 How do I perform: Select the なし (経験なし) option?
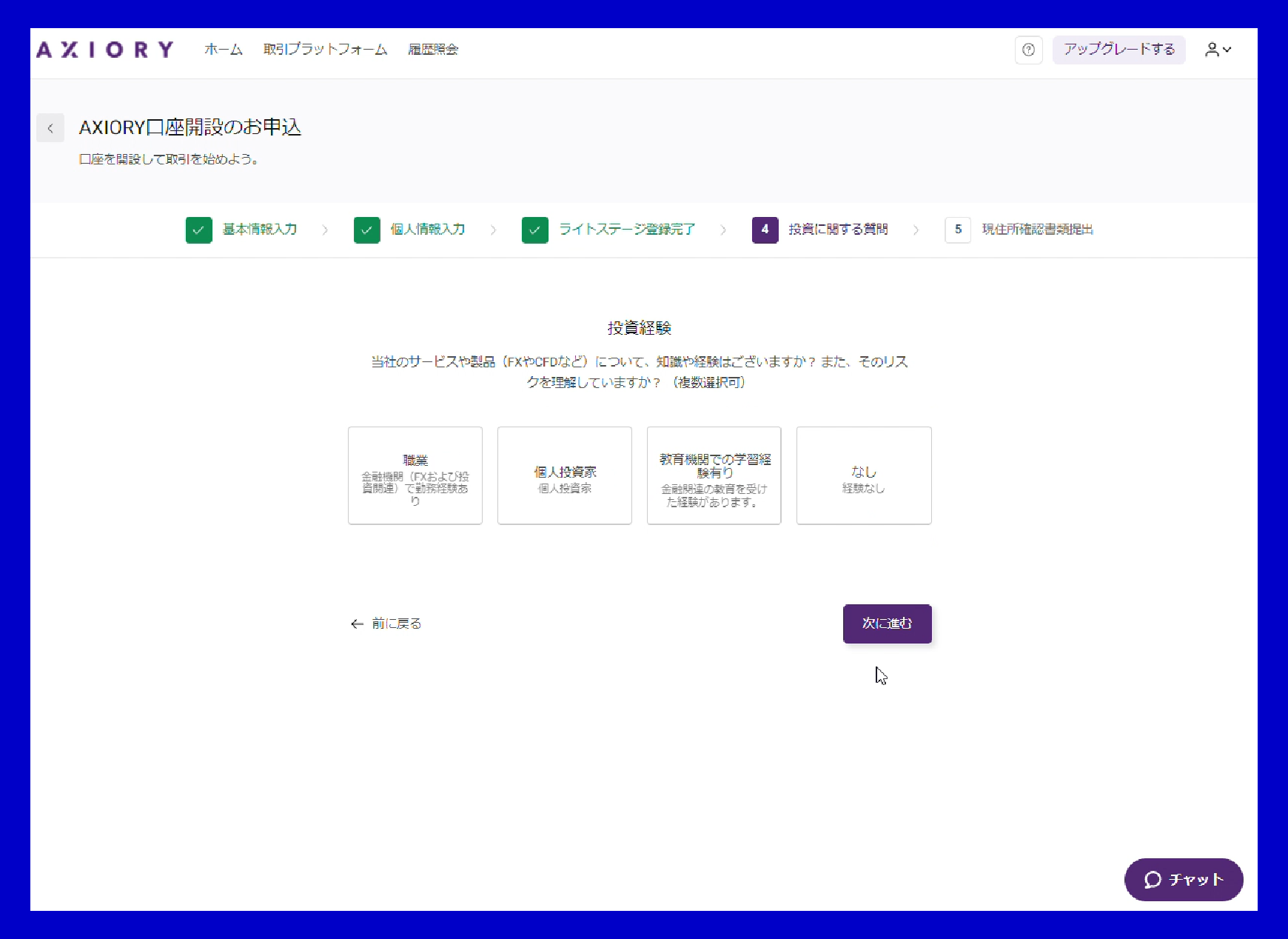pyautogui.click(x=864, y=475)
